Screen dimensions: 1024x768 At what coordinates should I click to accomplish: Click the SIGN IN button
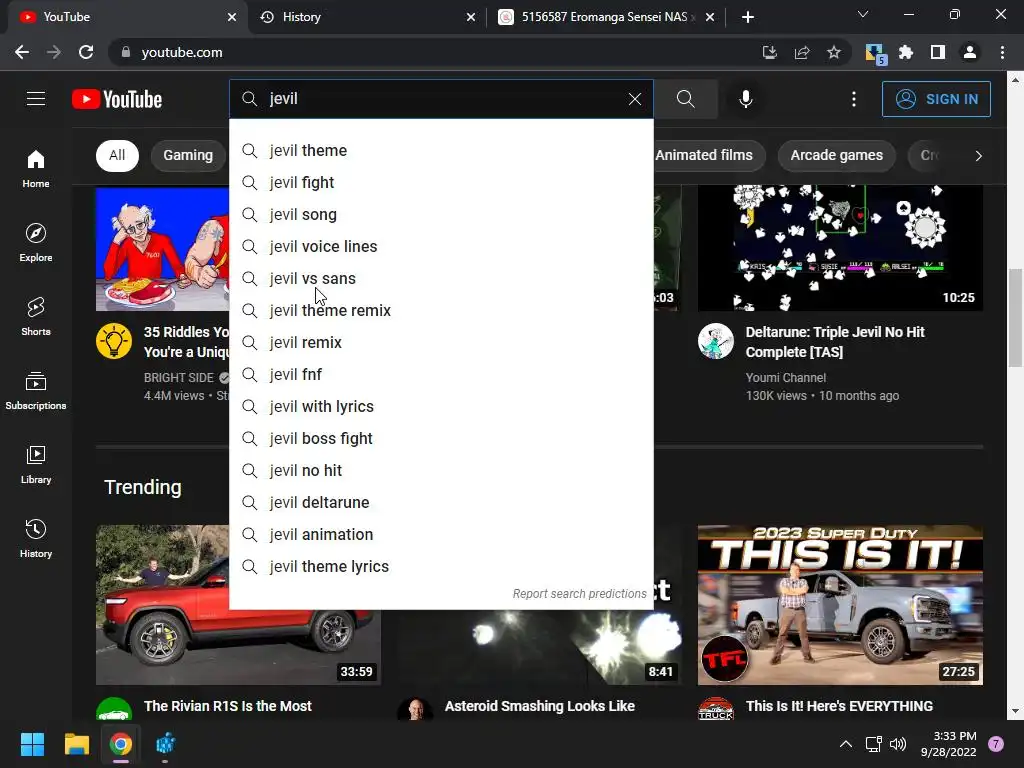936,99
